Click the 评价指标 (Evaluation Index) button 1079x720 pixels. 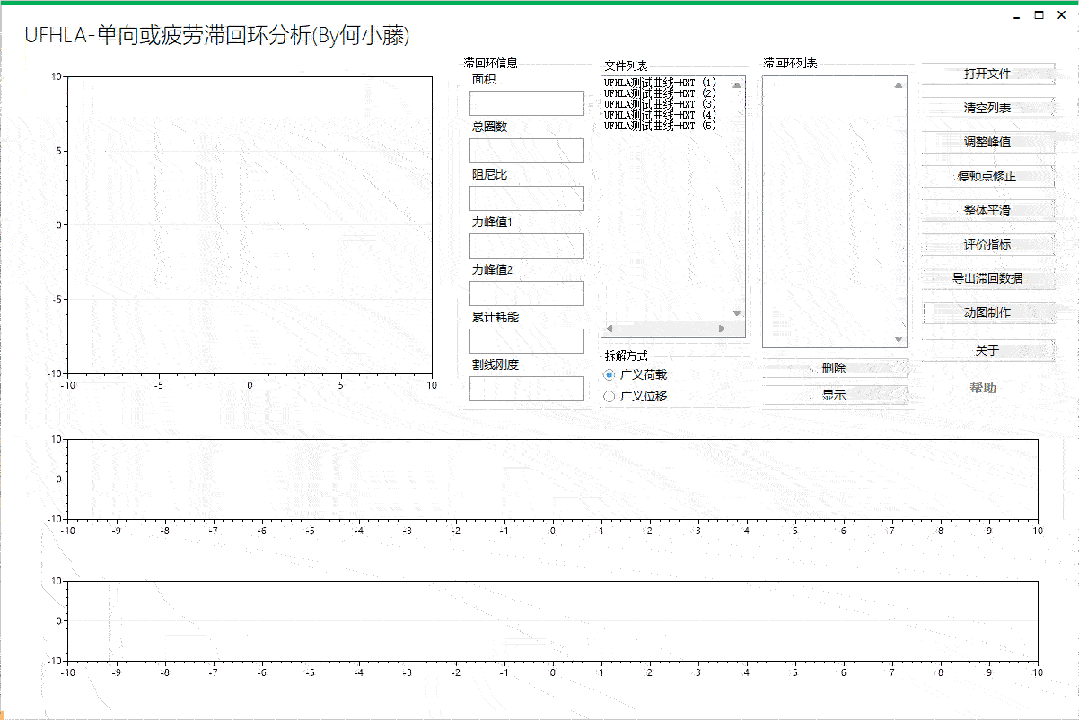(989, 244)
